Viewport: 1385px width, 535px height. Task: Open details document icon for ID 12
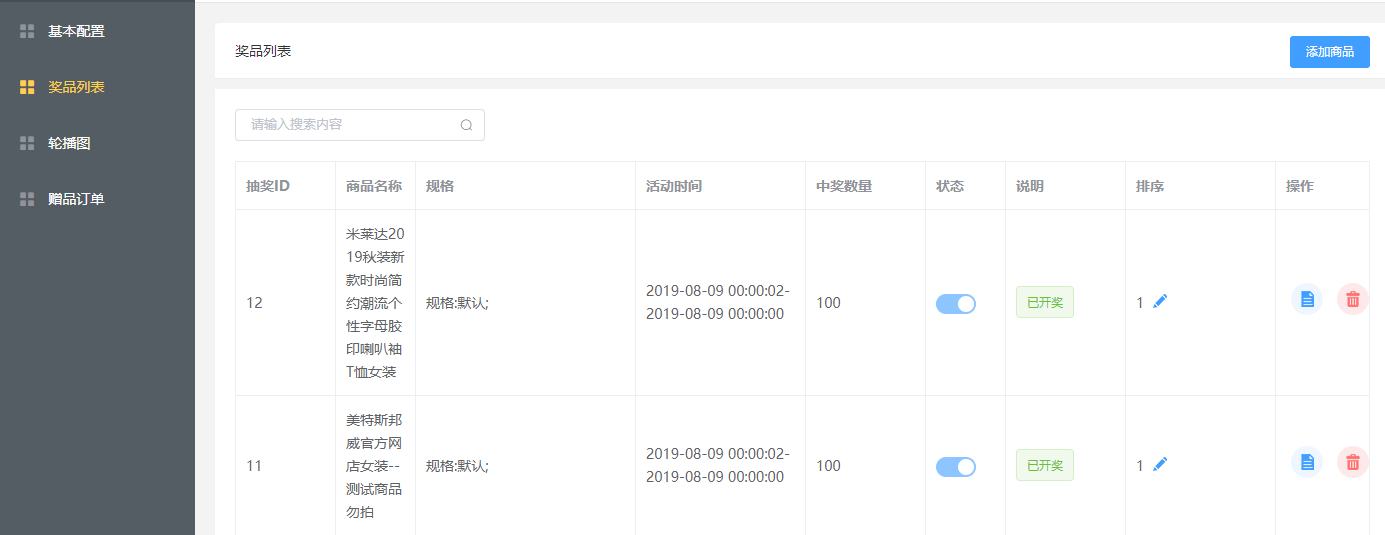coord(1306,299)
